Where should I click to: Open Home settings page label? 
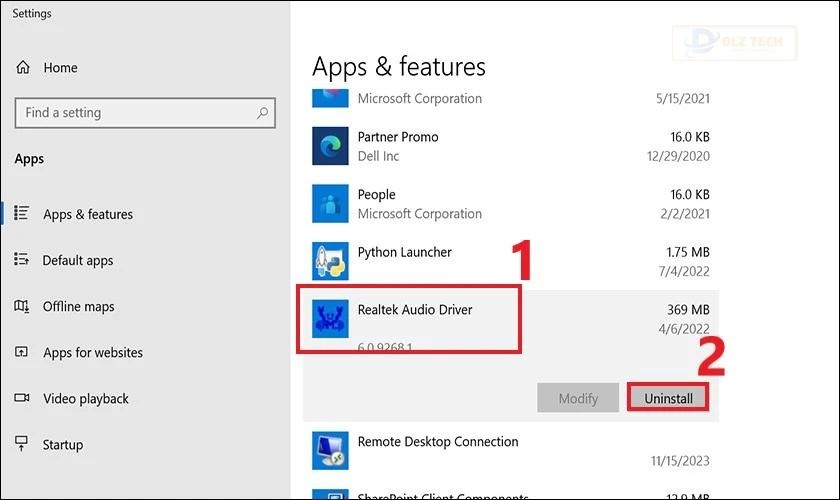(x=61, y=68)
